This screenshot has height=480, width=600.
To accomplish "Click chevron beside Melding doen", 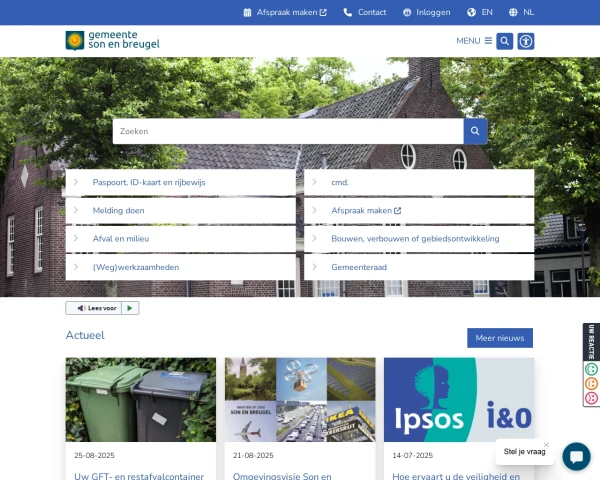I will (76, 210).
